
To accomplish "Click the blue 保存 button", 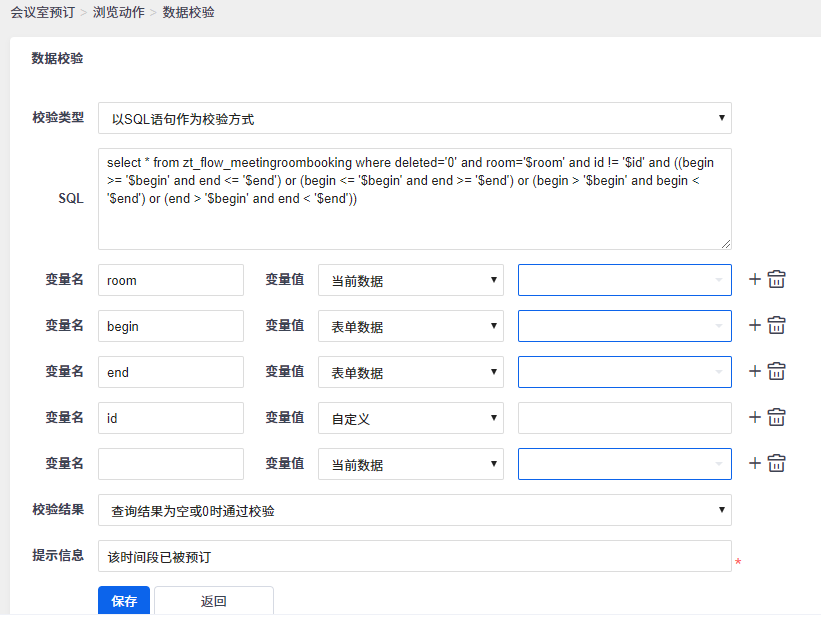I will (x=123, y=601).
